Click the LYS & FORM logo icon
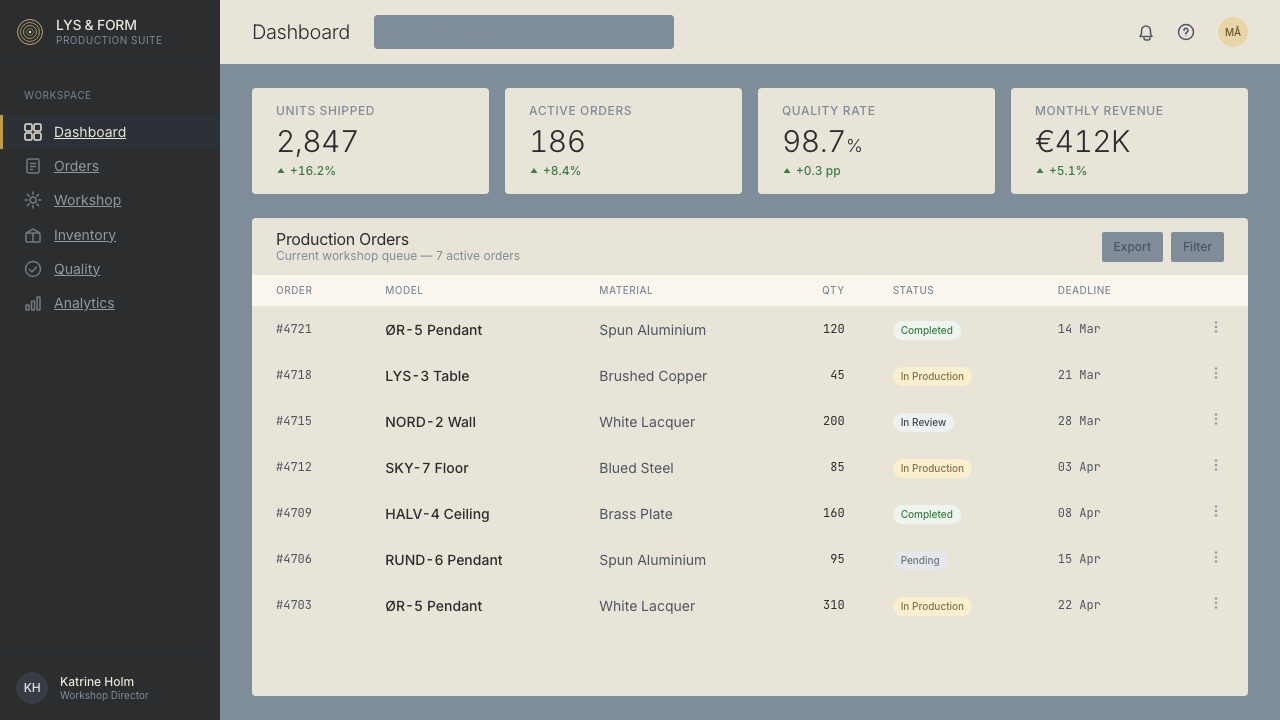This screenshot has width=1280, height=720. (30, 32)
